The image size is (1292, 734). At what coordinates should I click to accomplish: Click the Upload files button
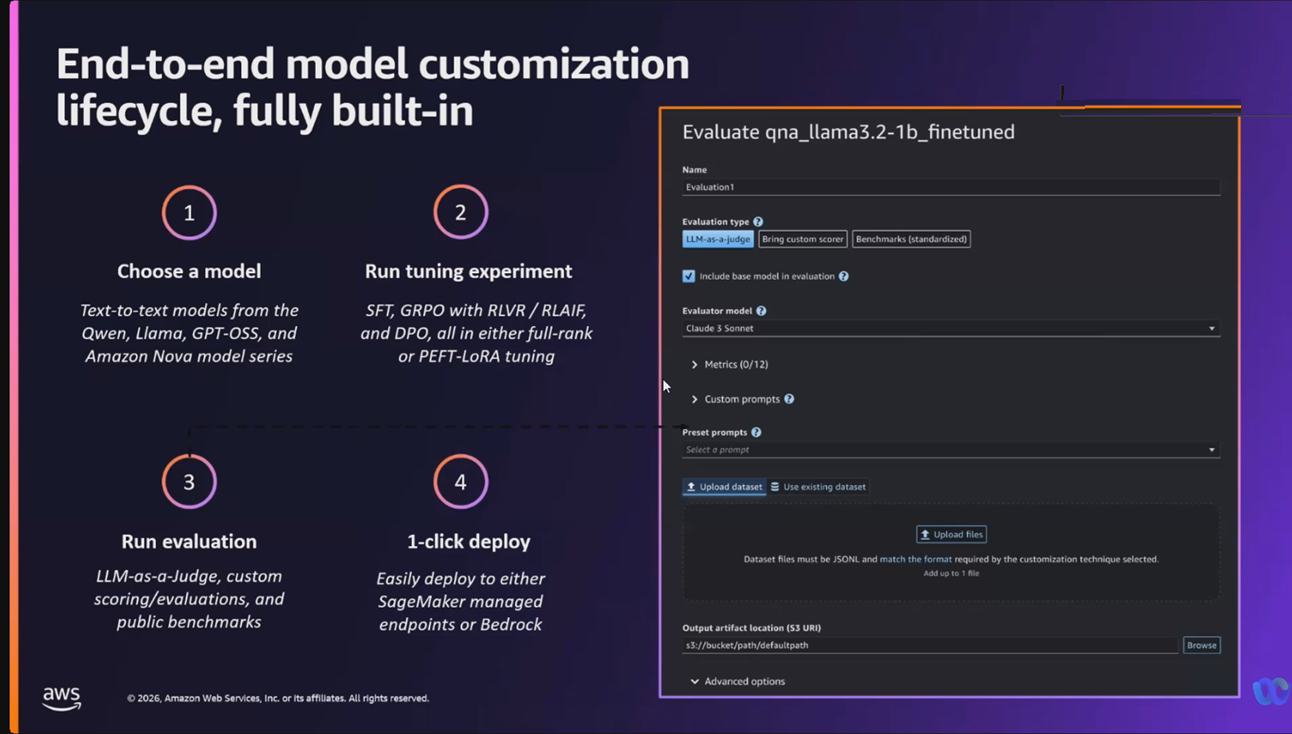[951, 534]
